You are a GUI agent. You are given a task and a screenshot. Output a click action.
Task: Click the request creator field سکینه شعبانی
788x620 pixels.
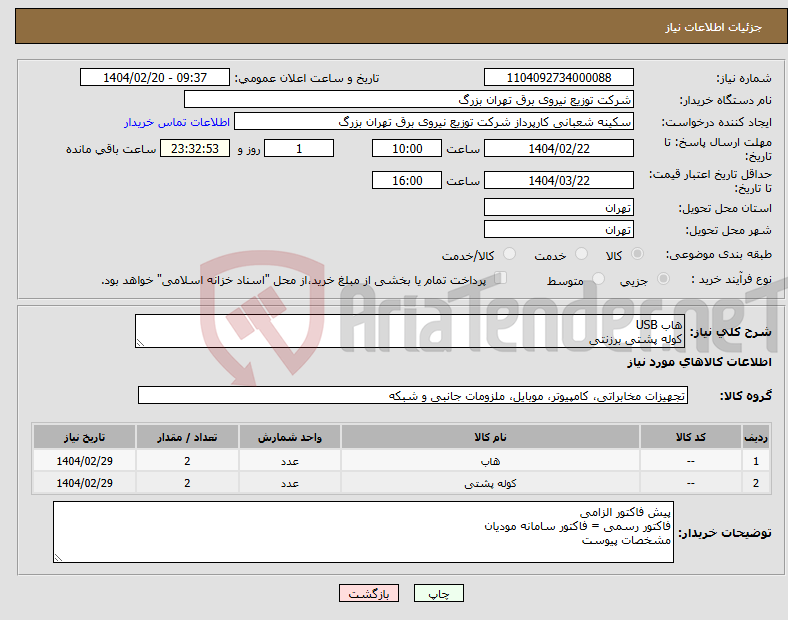(434, 122)
